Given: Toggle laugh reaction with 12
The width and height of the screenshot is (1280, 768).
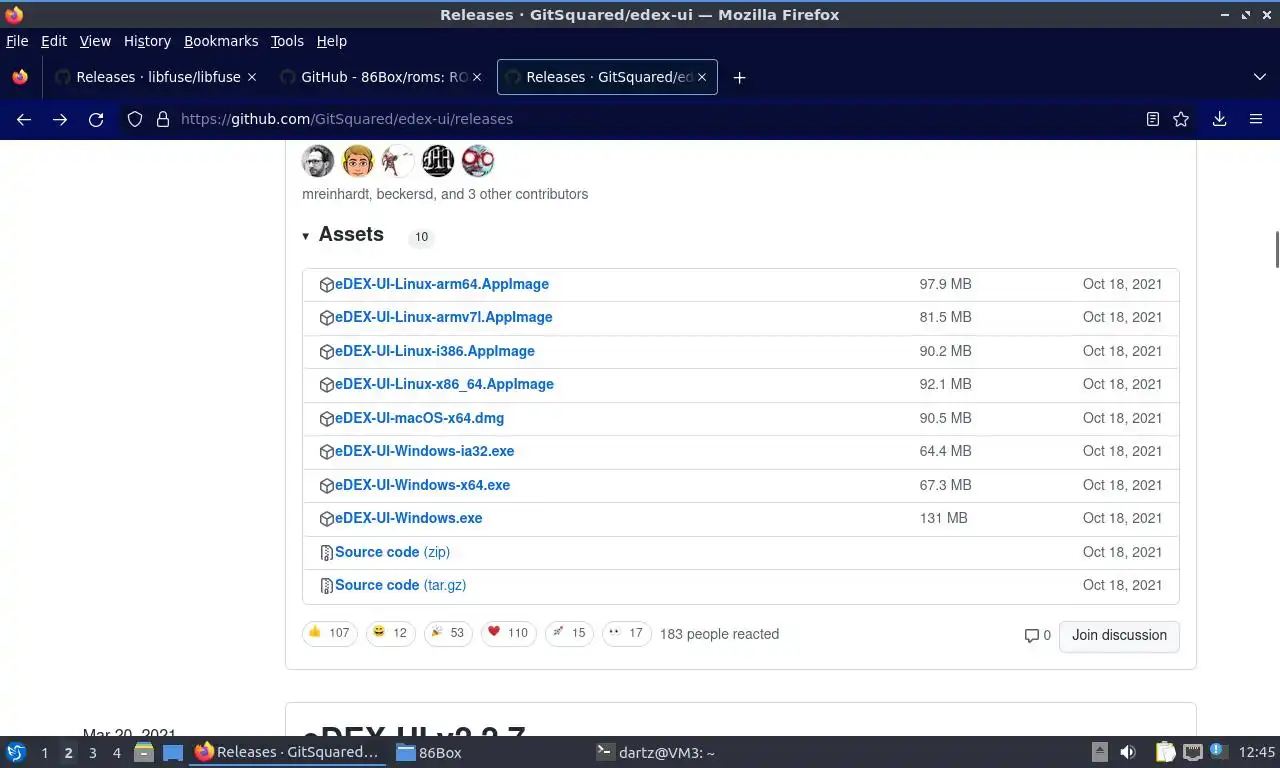Looking at the screenshot, I should [390, 633].
